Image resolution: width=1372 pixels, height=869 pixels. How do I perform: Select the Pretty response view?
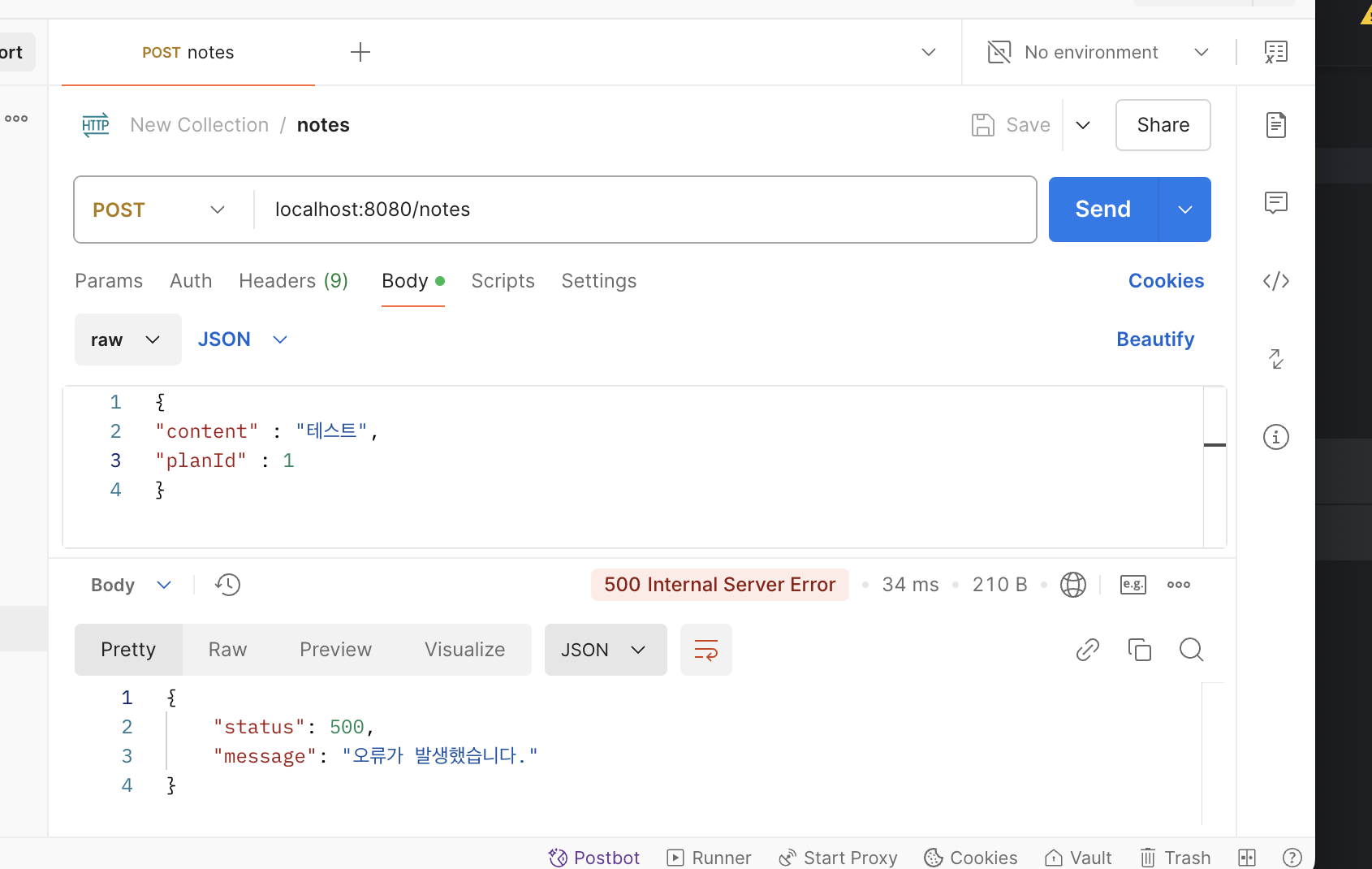pos(128,650)
